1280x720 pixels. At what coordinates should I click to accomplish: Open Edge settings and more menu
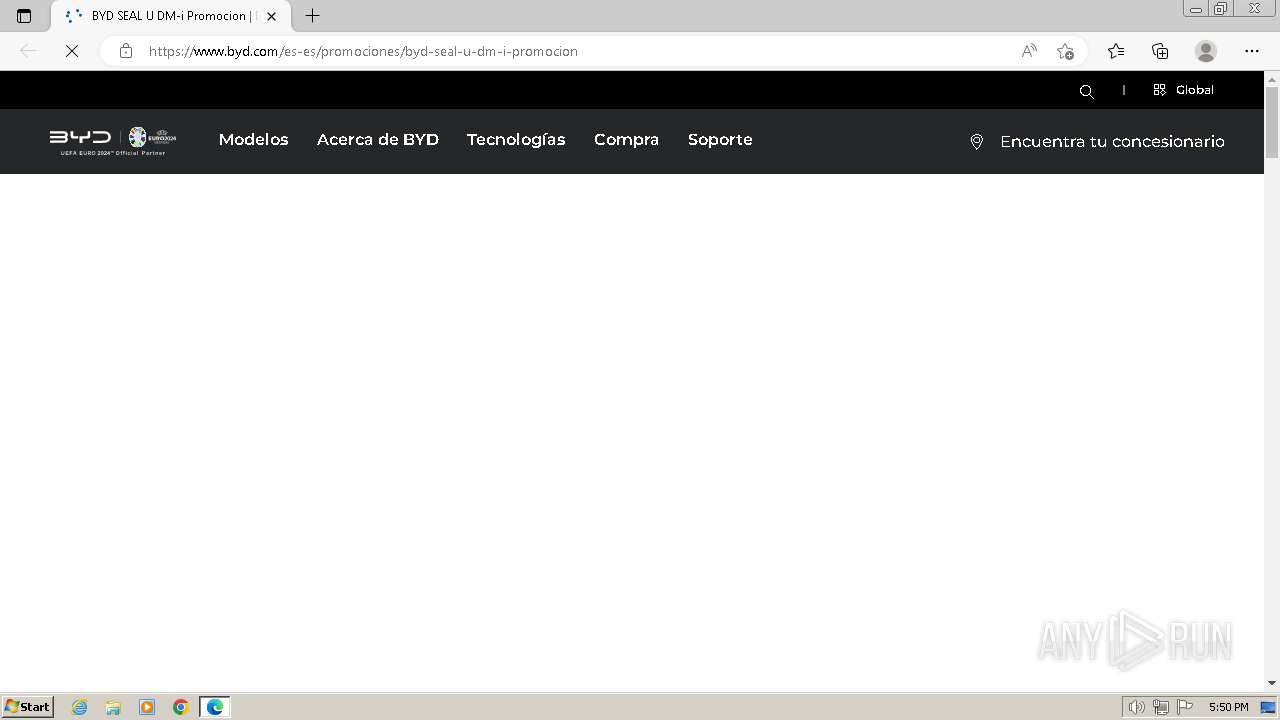tap(1252, 51)
